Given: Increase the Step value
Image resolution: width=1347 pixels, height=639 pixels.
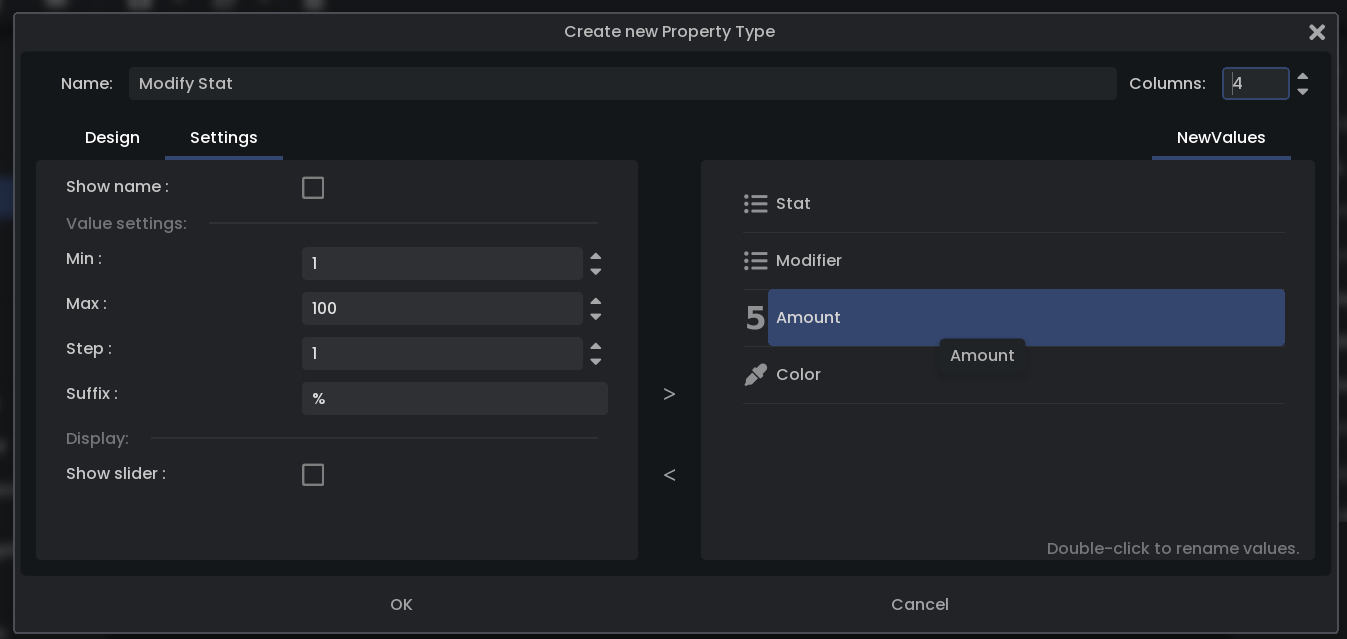Looking at the screenshot, I should click(x=596, y=346).
